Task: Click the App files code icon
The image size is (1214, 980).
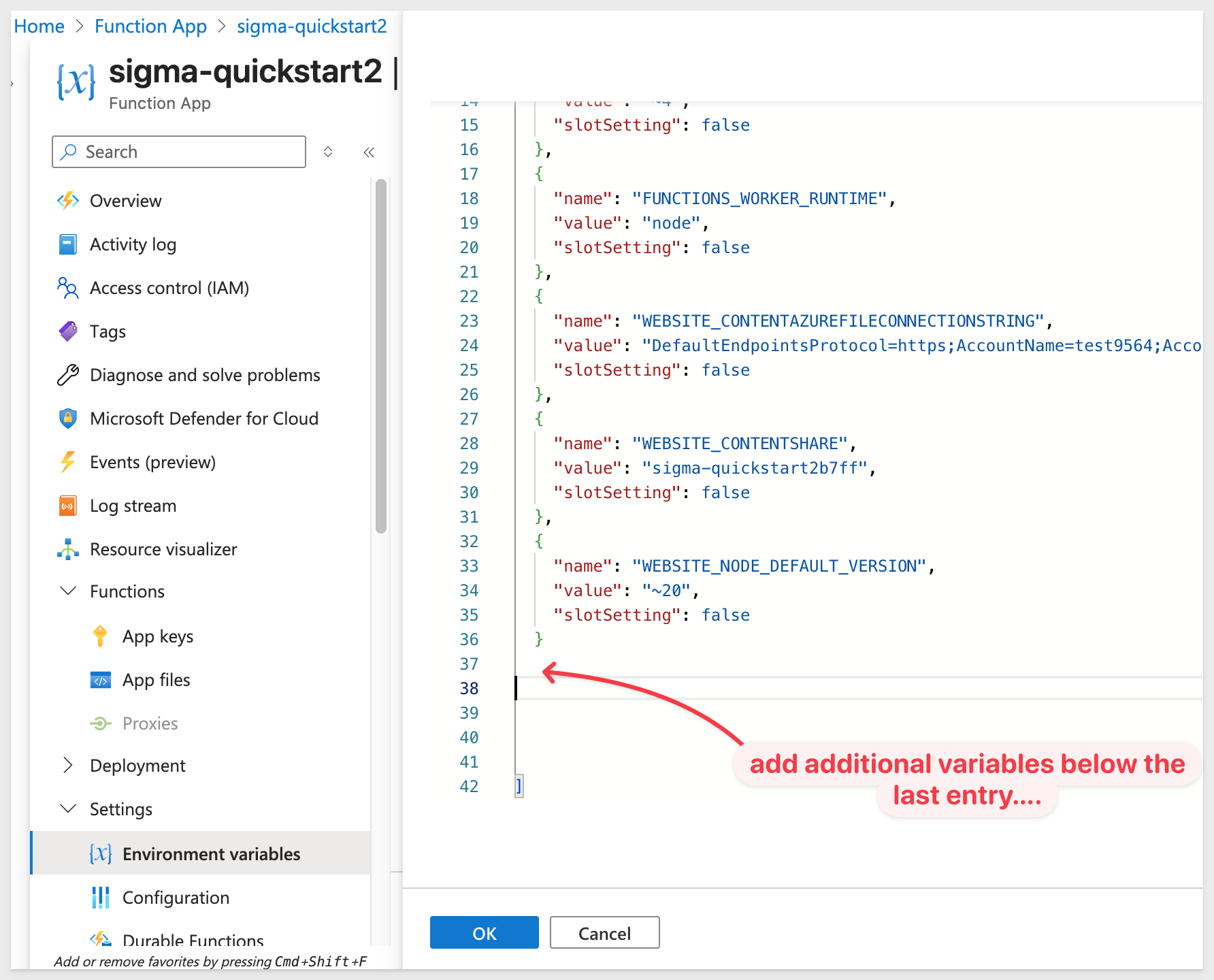Action: [x=101, y=680]
